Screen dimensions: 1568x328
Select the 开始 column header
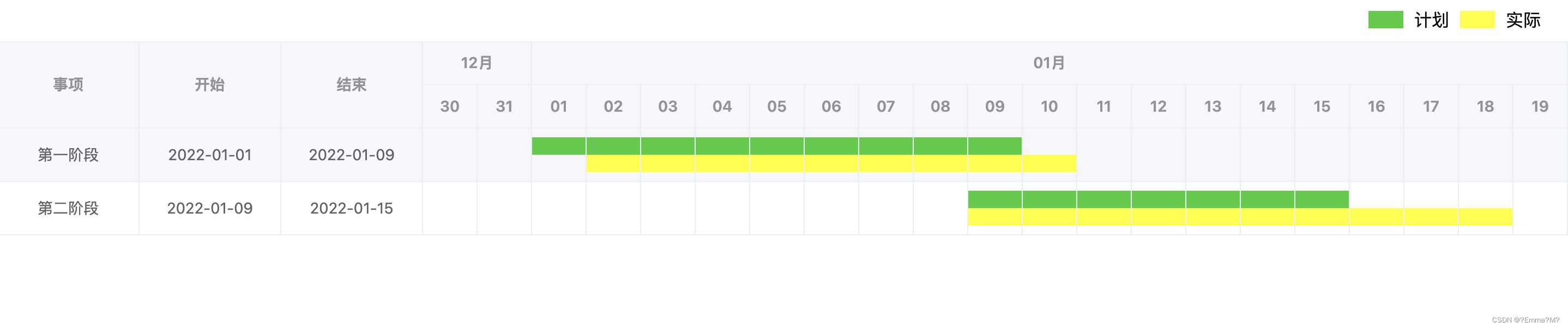pos(210,84)
